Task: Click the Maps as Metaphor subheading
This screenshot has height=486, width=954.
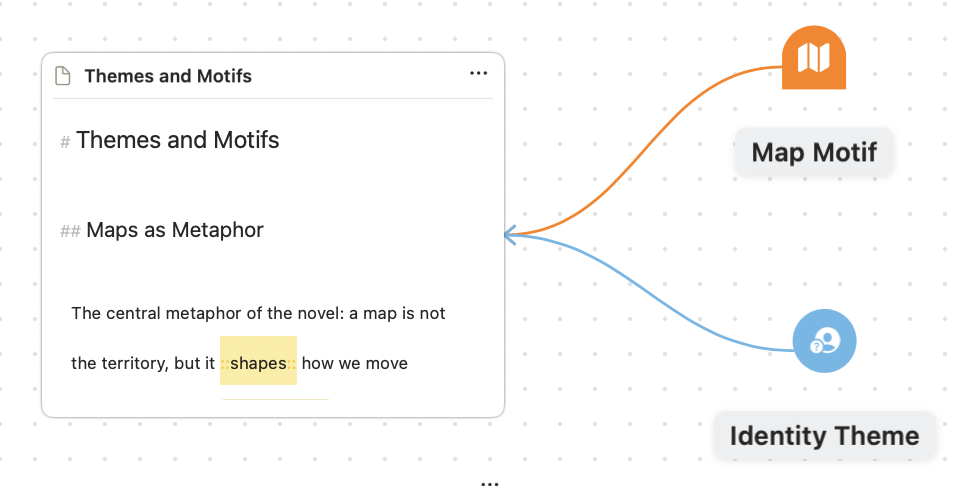Action: click(175, 230)
